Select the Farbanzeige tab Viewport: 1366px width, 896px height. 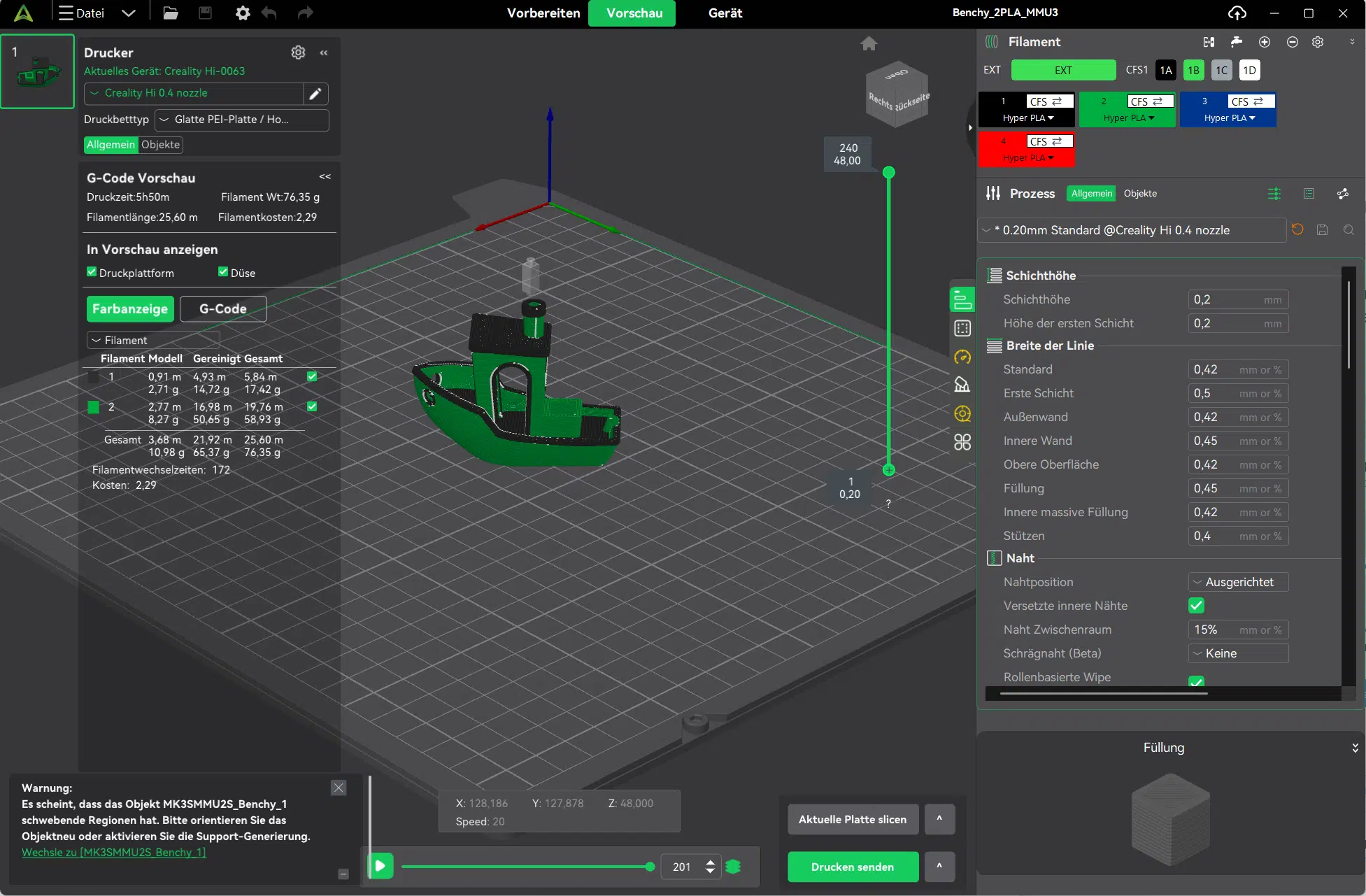click(130, 308)
